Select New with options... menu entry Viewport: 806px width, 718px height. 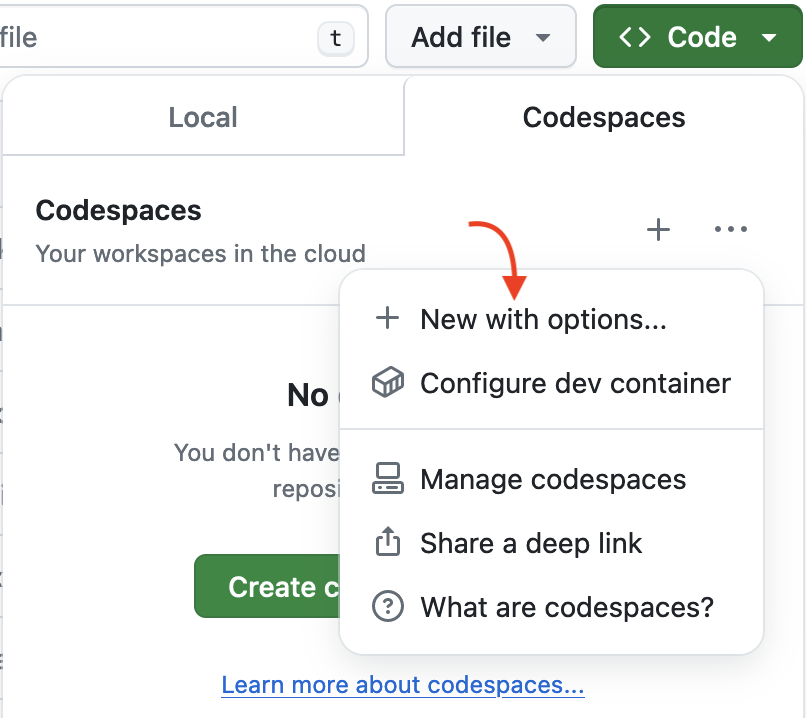point(551,319)
